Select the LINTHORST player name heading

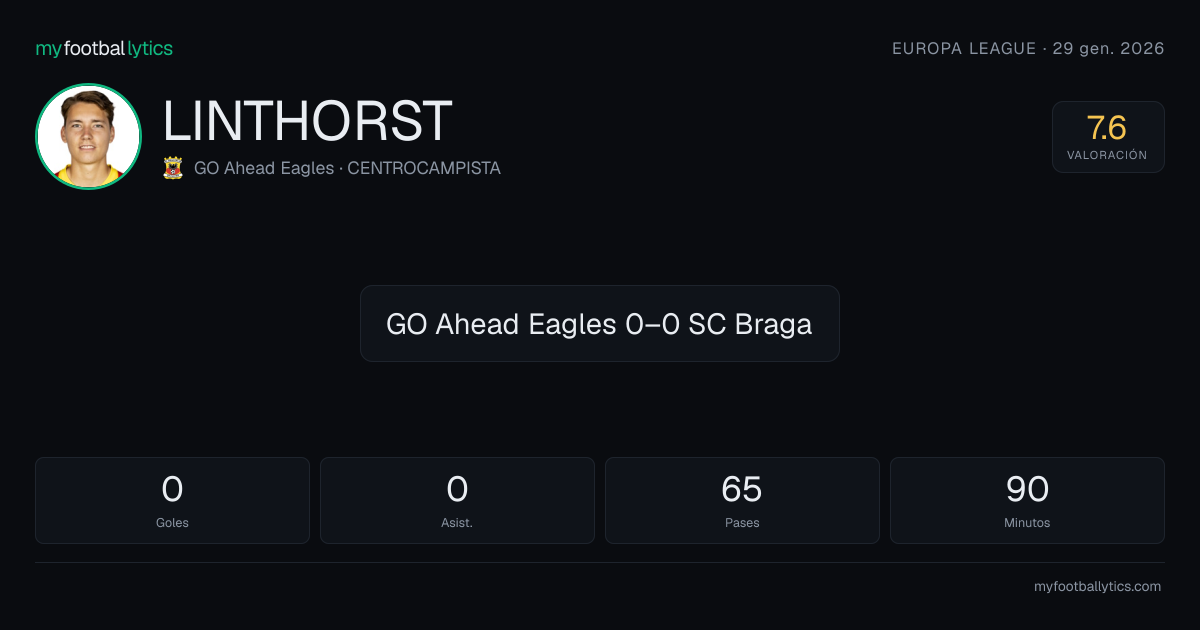pyautogui.click(x=307, y=121)
